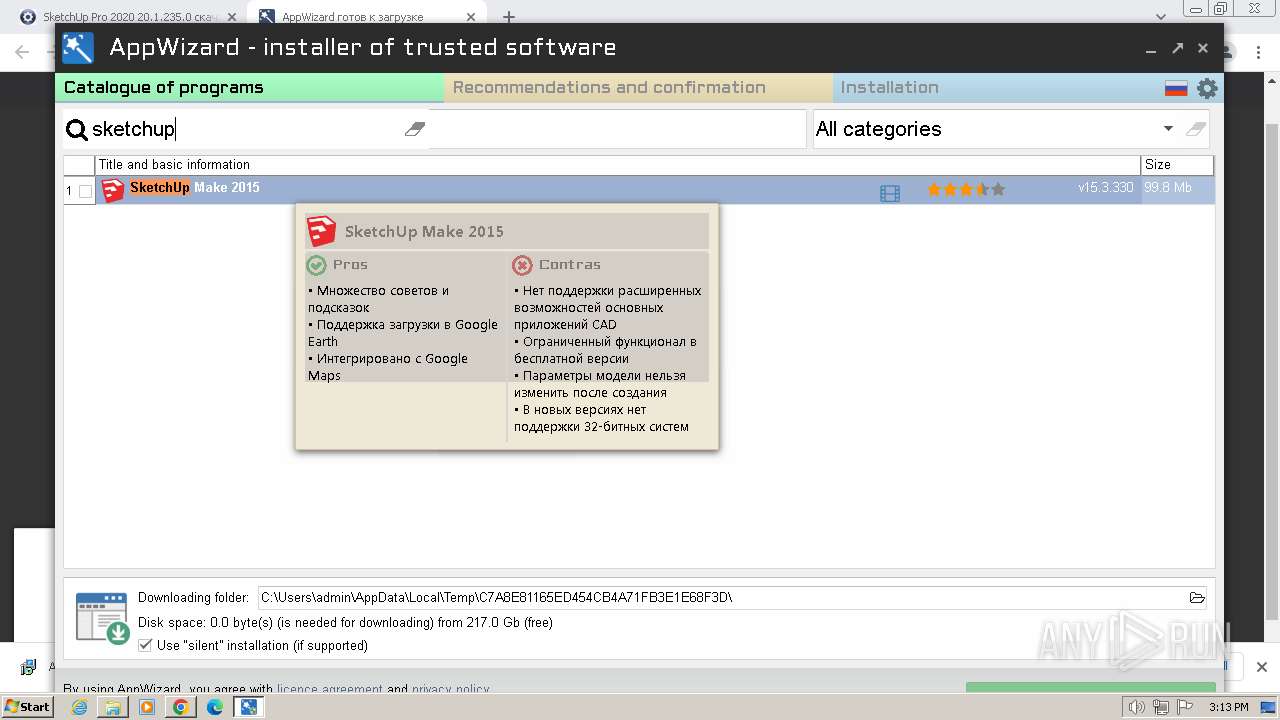Open a new browser tab
This screenshot has width=1280, height=720.
(x=508, y=17)
